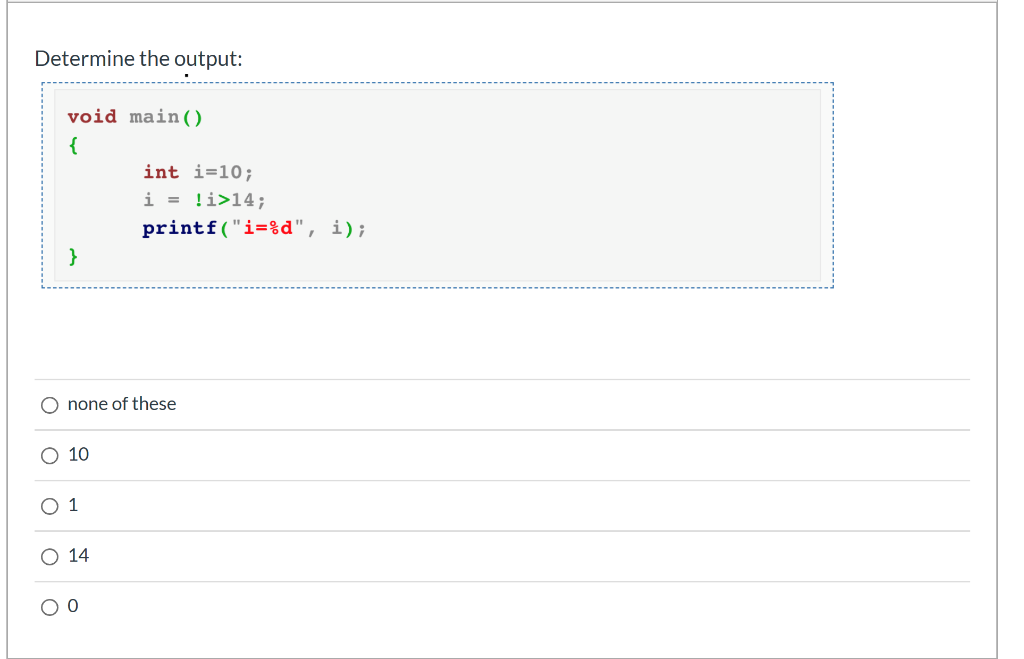Click the answer label "10"
The width and height of the screenshot is (1024, 659).
click(77, 454)
